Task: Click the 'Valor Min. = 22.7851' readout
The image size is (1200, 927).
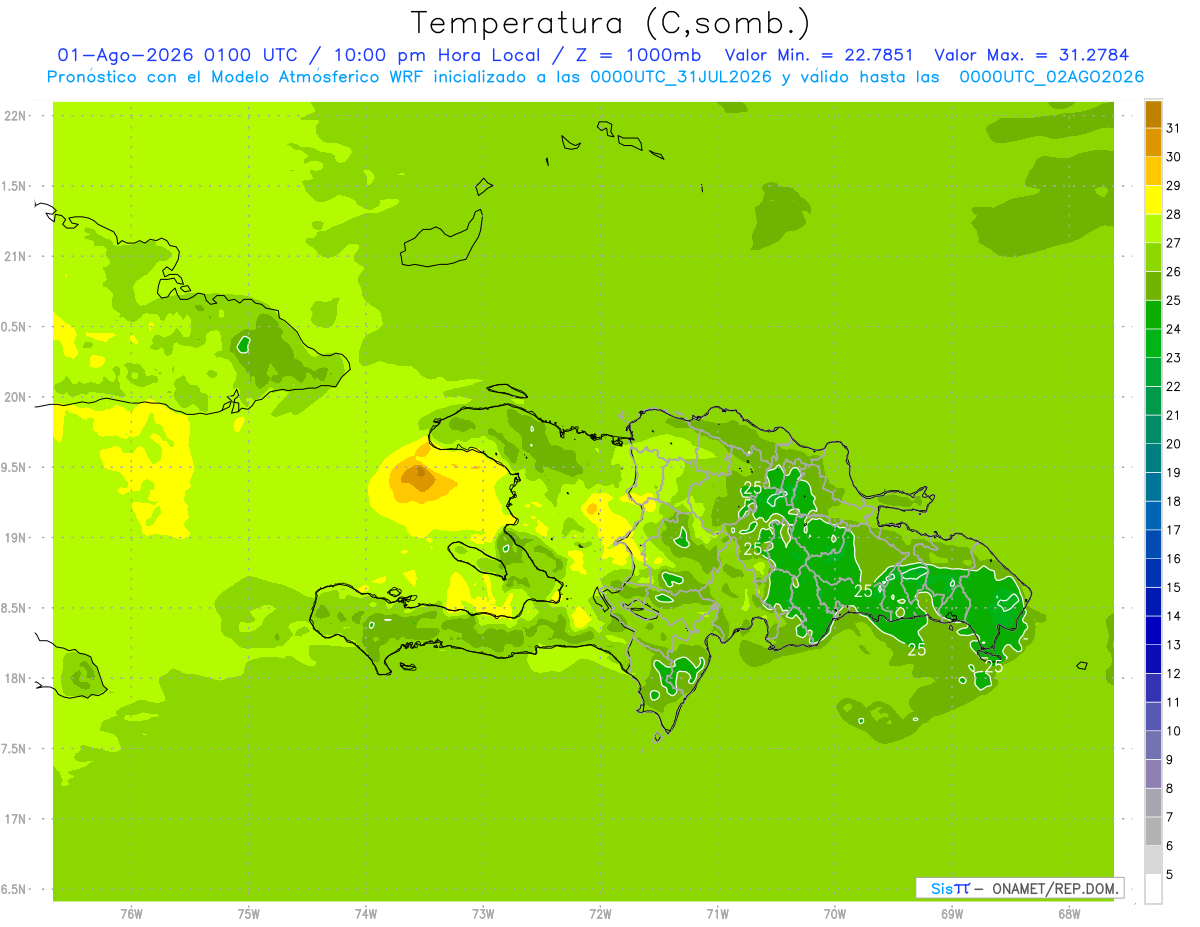Action: click(x=818, y=55)
